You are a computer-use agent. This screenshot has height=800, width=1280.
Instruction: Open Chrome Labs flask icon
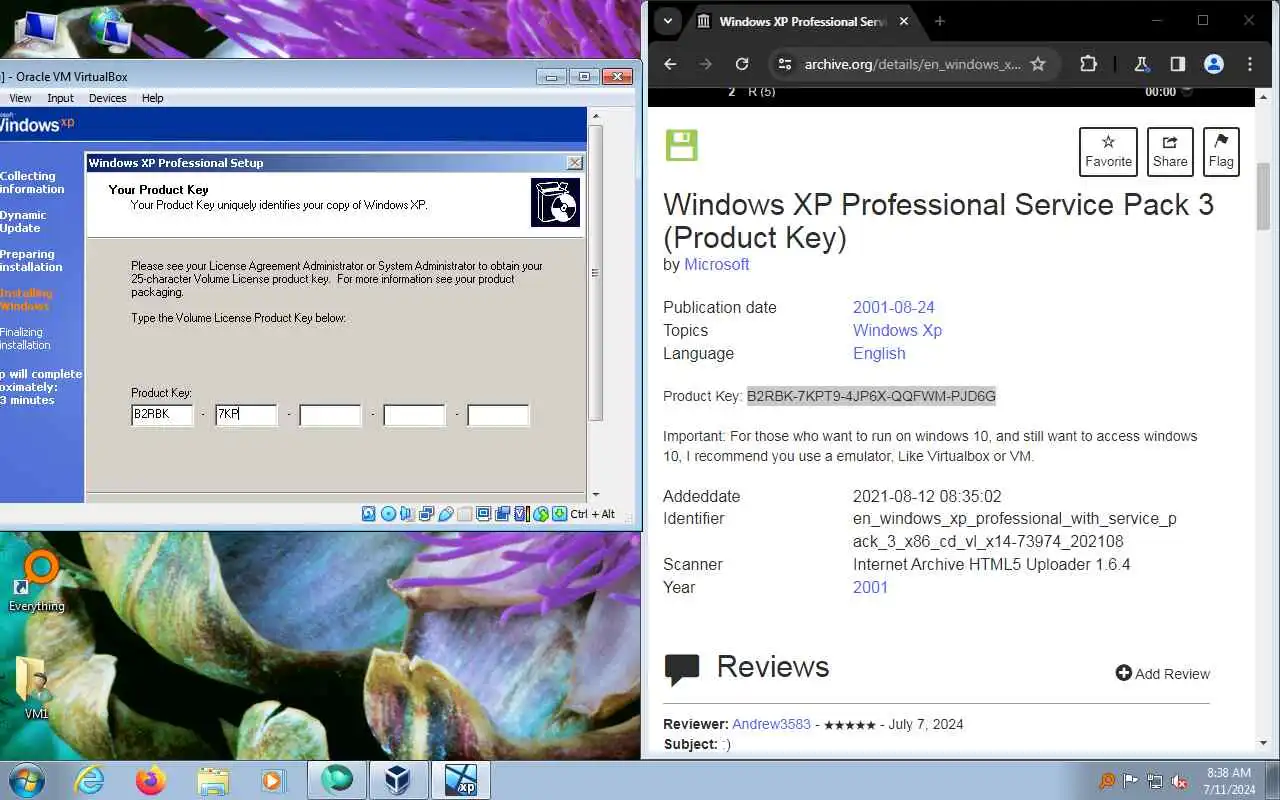pyautogui.click(x=1141, y=64)
